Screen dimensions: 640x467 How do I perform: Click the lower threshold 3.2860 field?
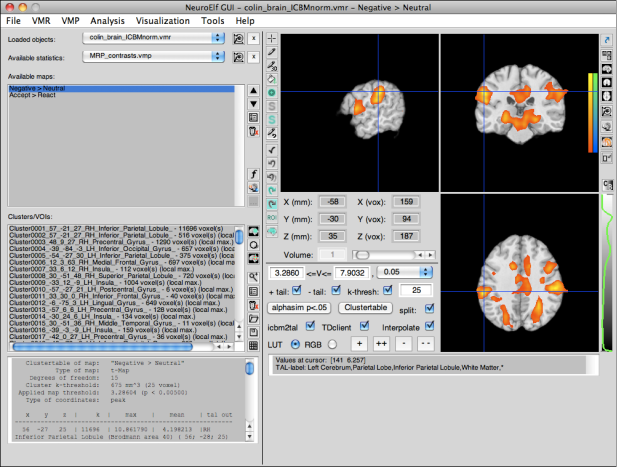point(287,273)
